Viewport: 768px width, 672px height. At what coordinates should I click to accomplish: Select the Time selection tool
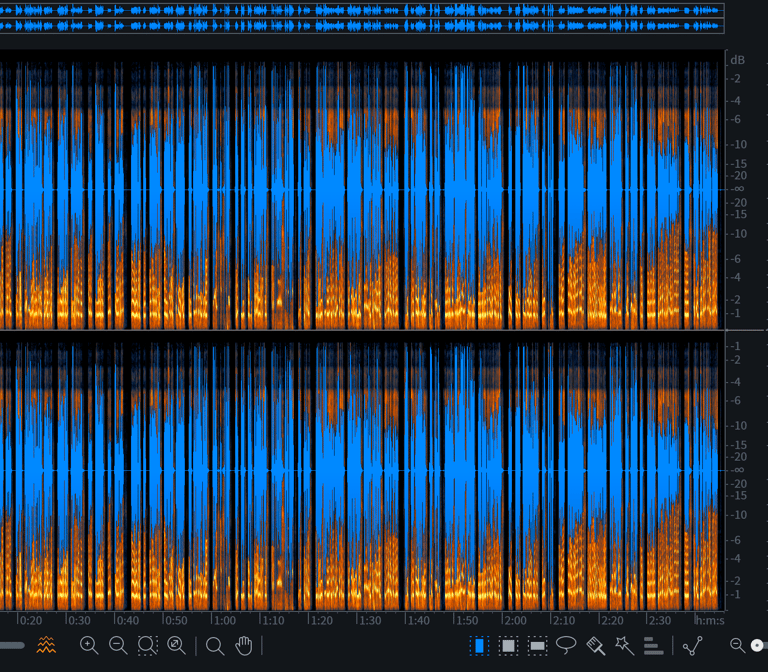point(479,646)
